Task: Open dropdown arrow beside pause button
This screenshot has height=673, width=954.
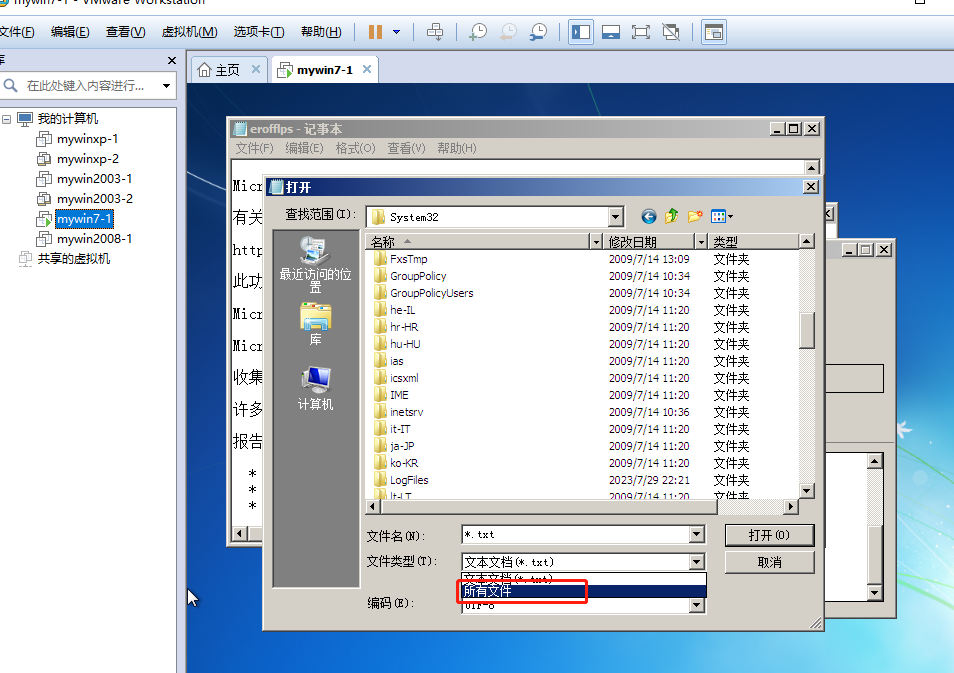Action: point(397,32)
